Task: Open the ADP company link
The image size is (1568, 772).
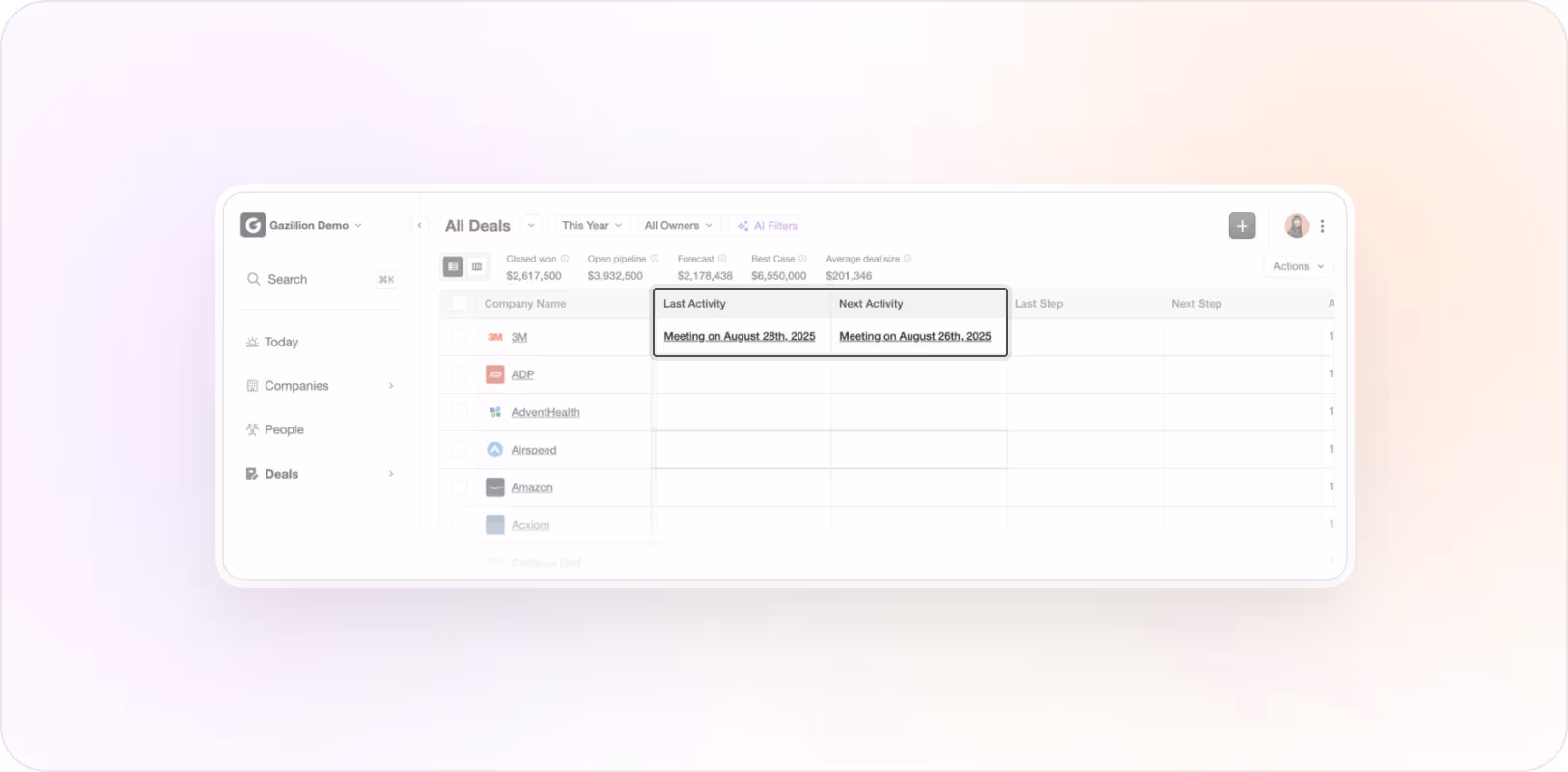Action: (x=522, y=374)
